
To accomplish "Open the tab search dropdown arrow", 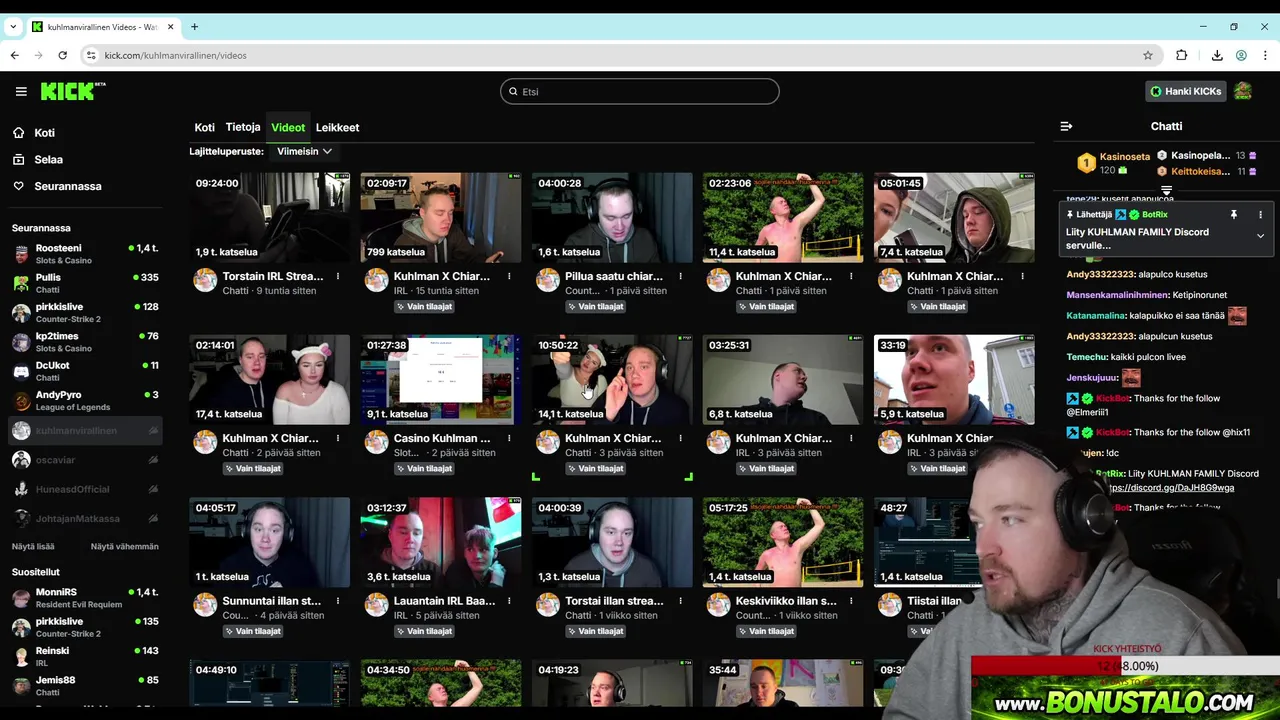I will coord(13,27).
